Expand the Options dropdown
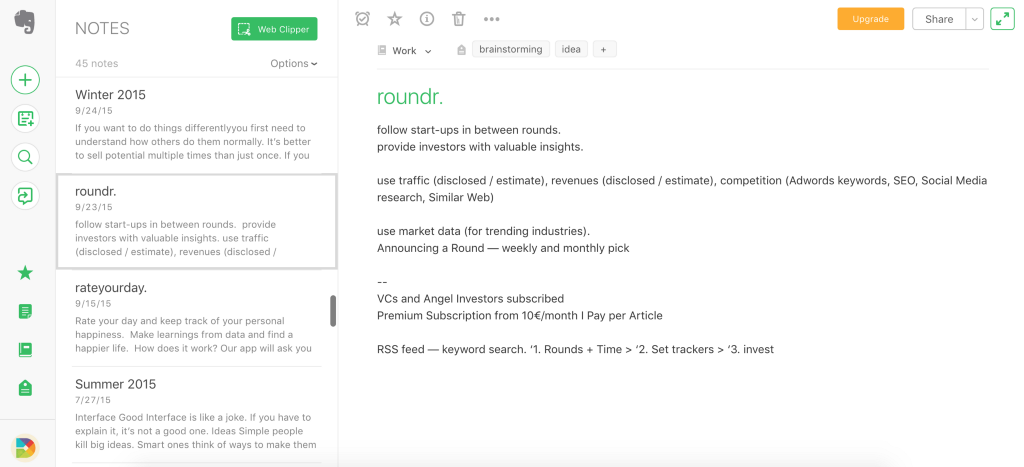Viewport: 1024px width, 467px height. pyautogui.click(x=294, y=64)
